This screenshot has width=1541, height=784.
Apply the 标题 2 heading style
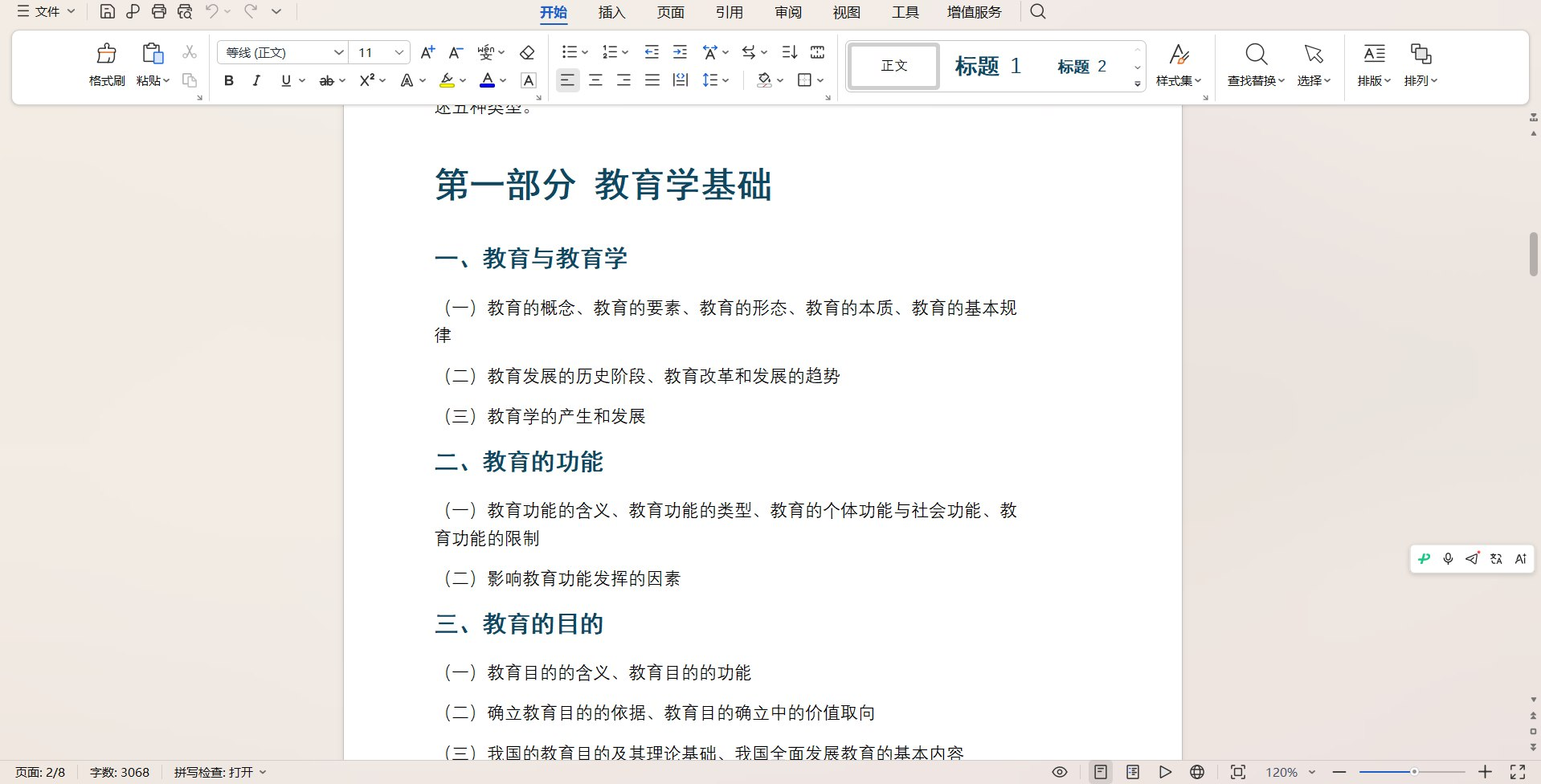coord(1081,66)
